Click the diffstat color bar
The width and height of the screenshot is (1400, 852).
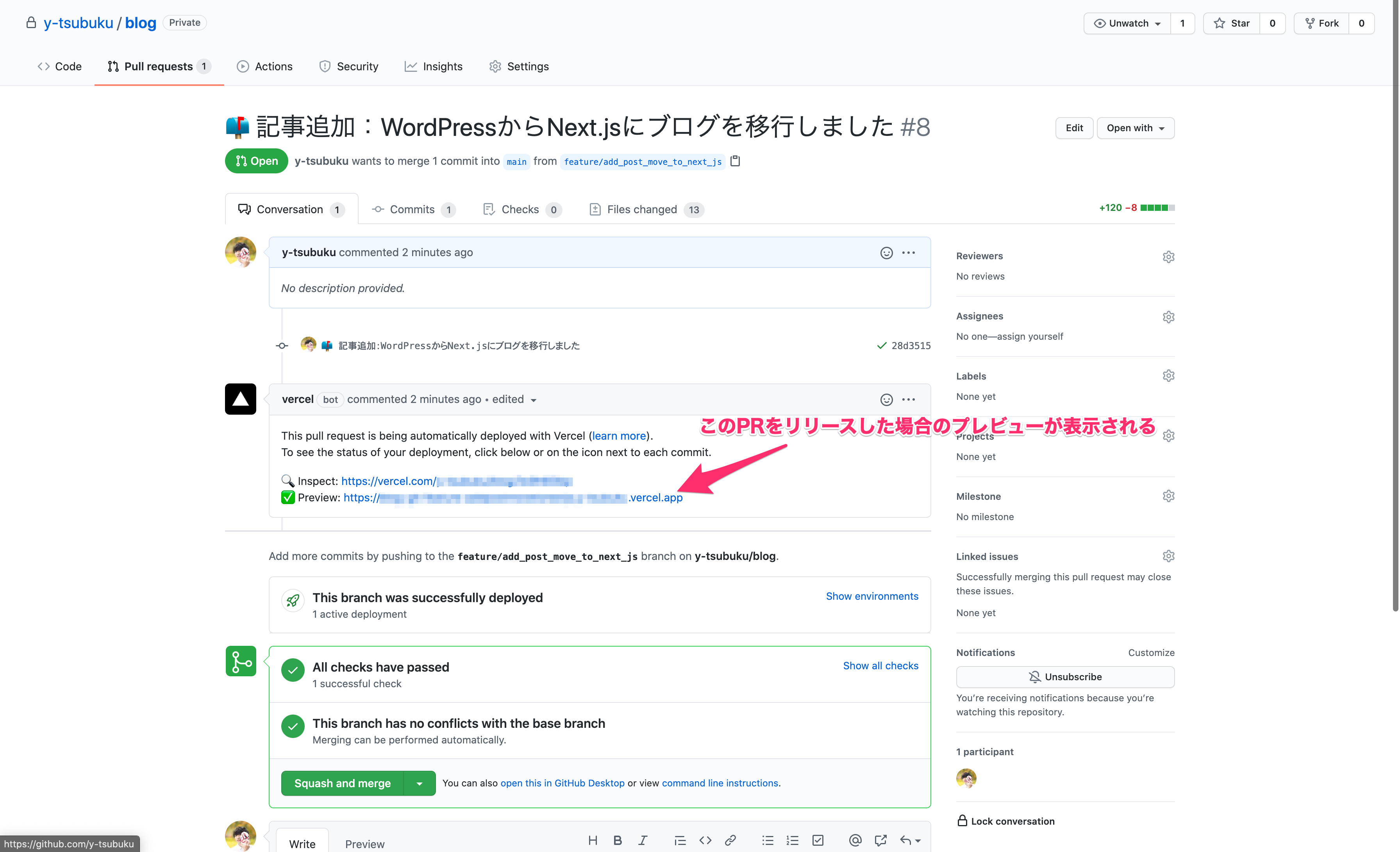pyautogui.click(x=1157, y=208)
